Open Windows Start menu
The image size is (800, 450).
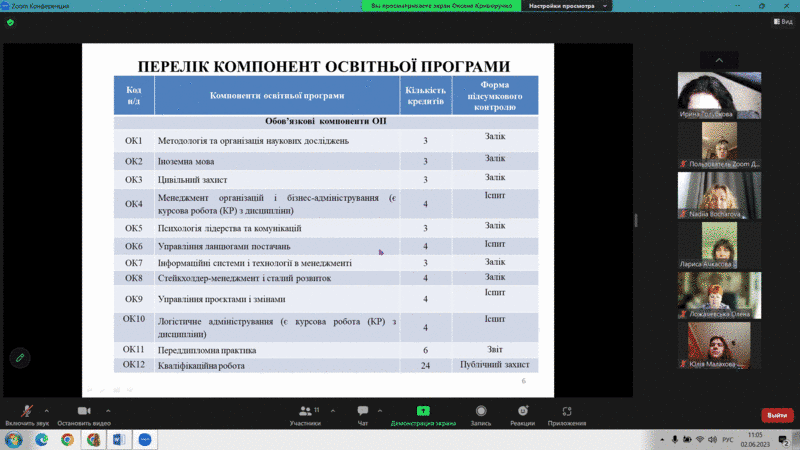pos(14,439)
